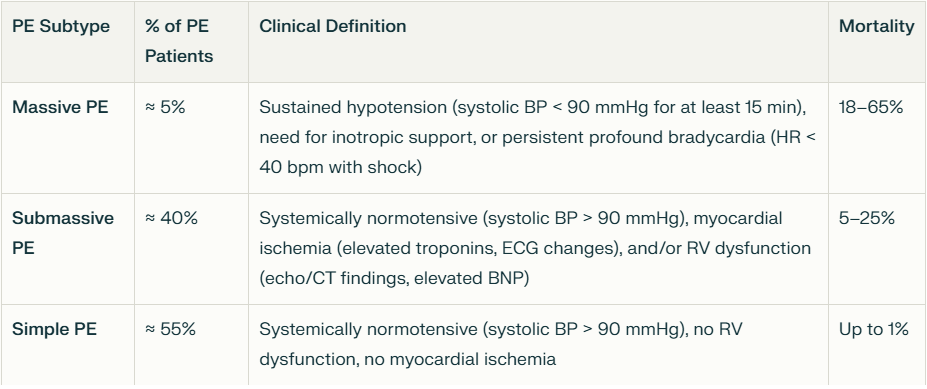Viewport: 927px width, 389px height.
Task: Select the Massive PE row label
Action: pos(60,108)
